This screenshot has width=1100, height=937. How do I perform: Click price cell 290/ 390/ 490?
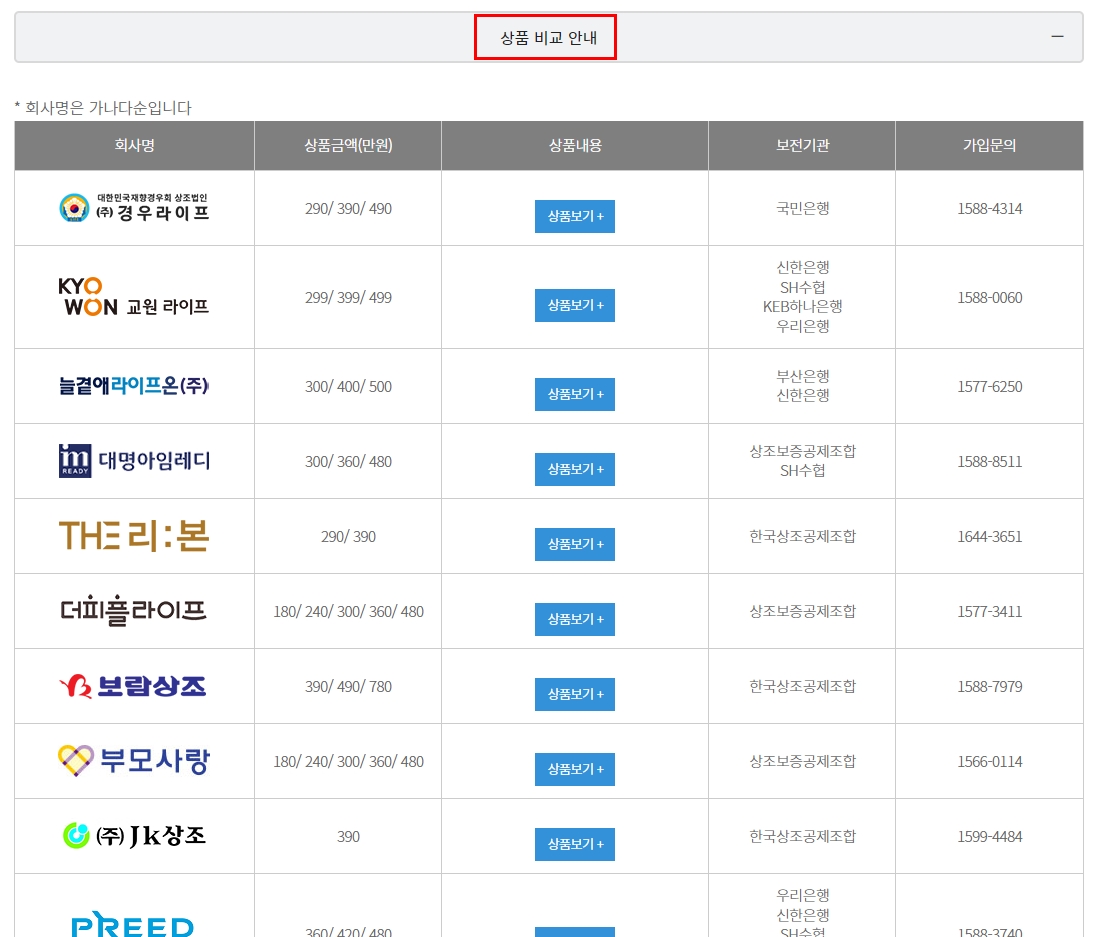click(348, 208)
